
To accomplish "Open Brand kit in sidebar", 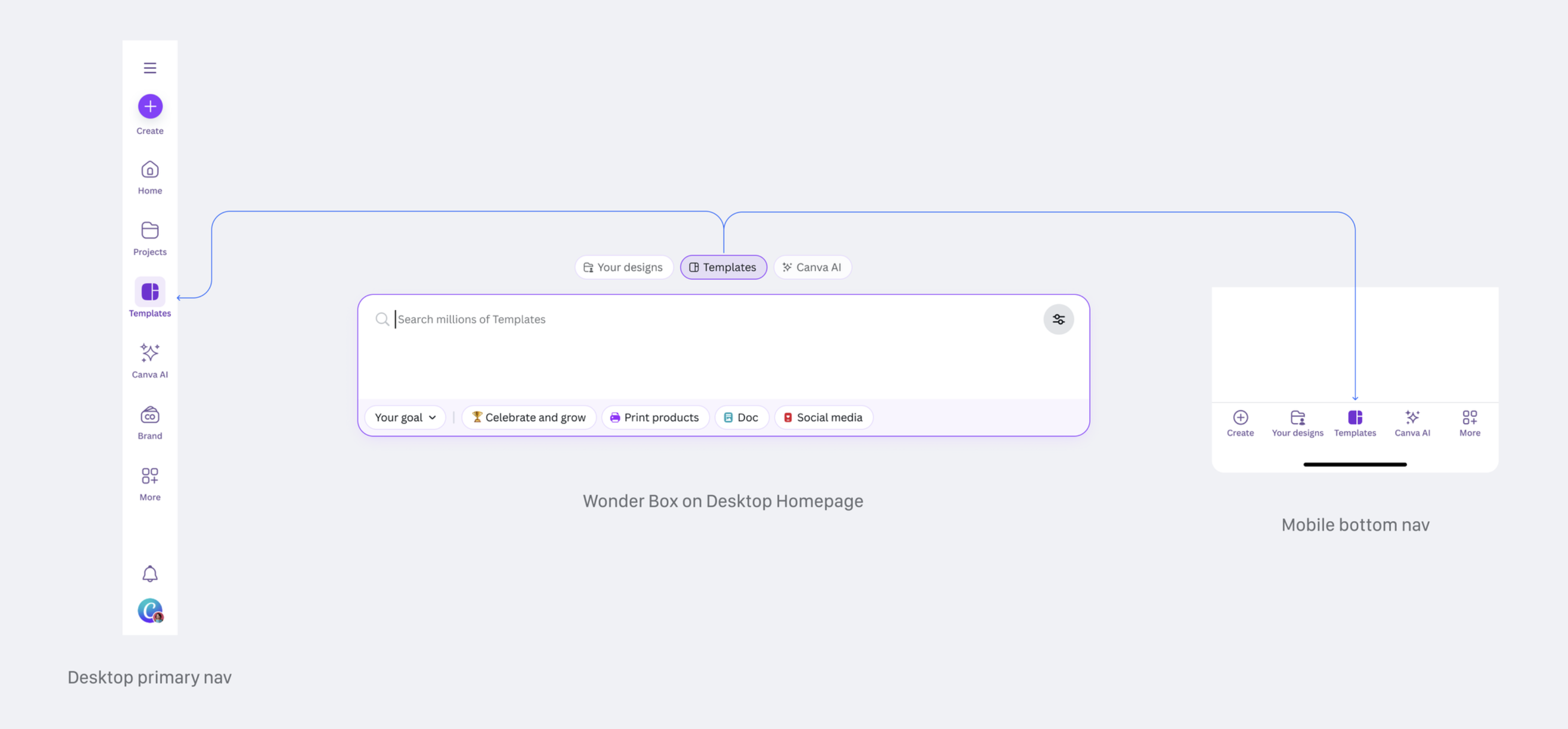I will (150, 422).
